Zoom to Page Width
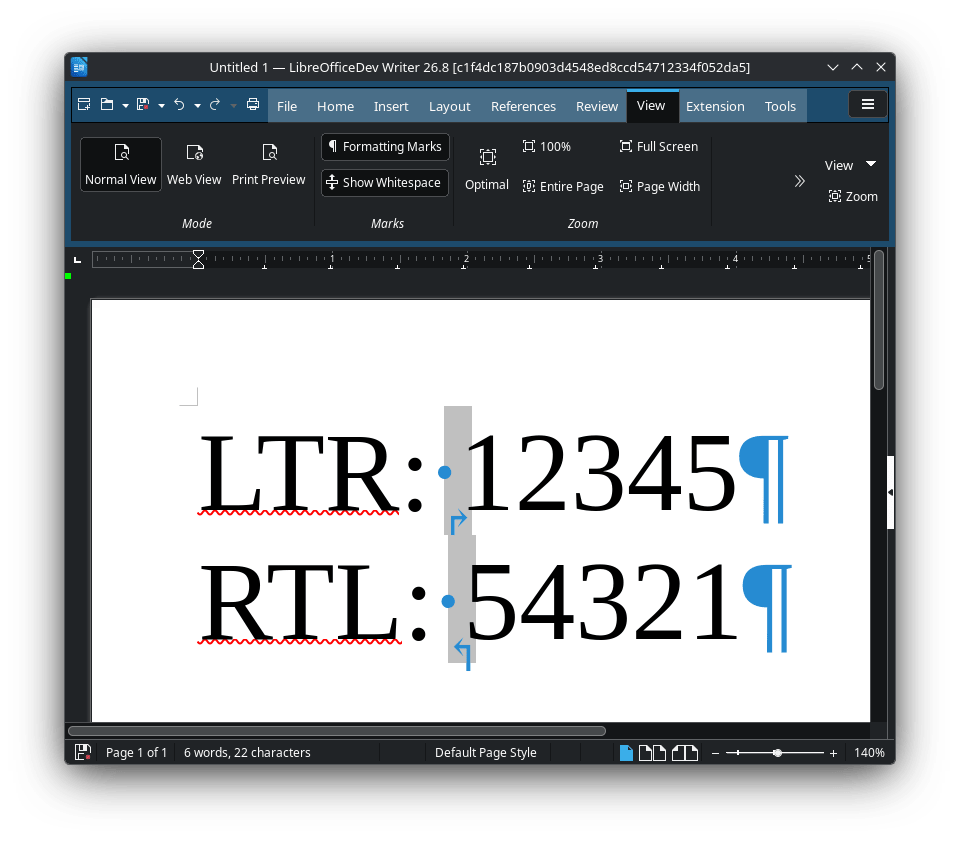 pyautogui.click(x=659, y=187)
